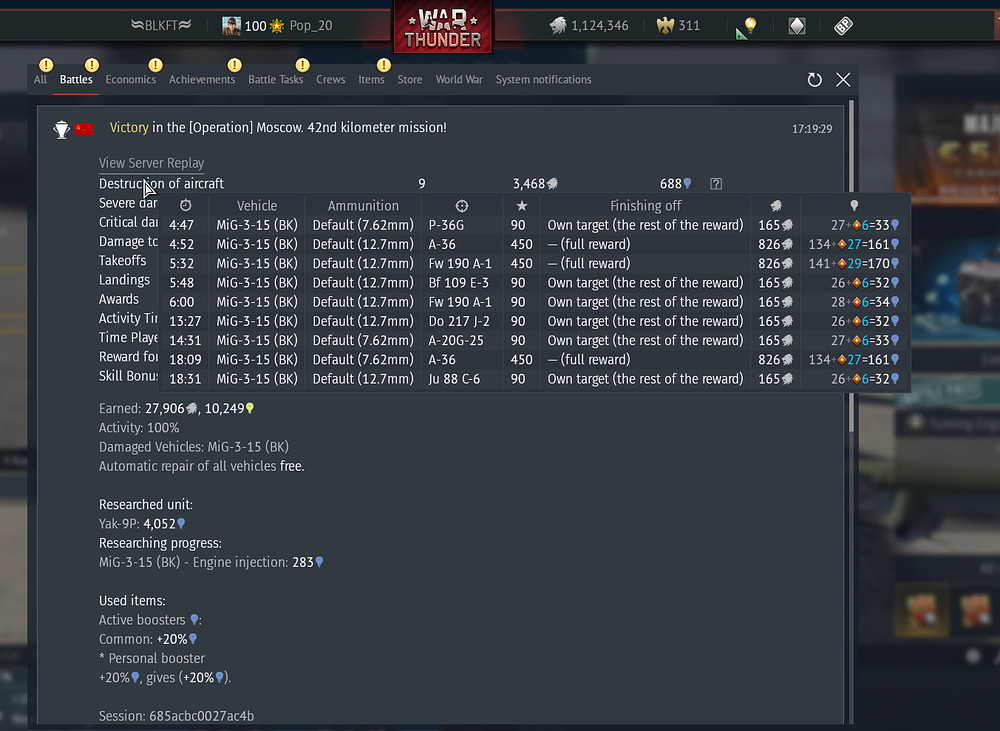Open the Items tab

tap(371, 79)
